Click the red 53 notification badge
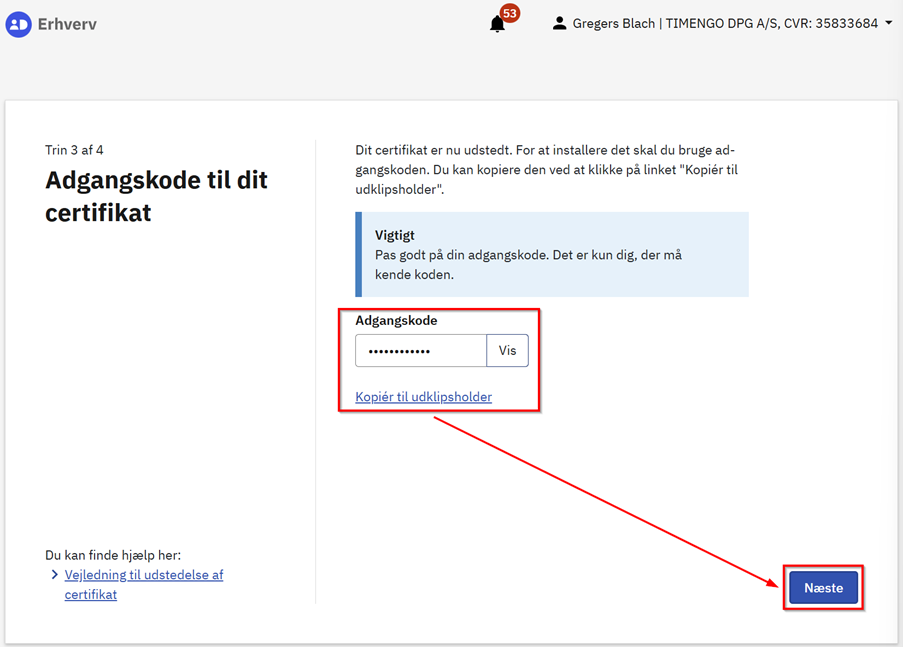The image size is (903, 647). pos(510,13)
